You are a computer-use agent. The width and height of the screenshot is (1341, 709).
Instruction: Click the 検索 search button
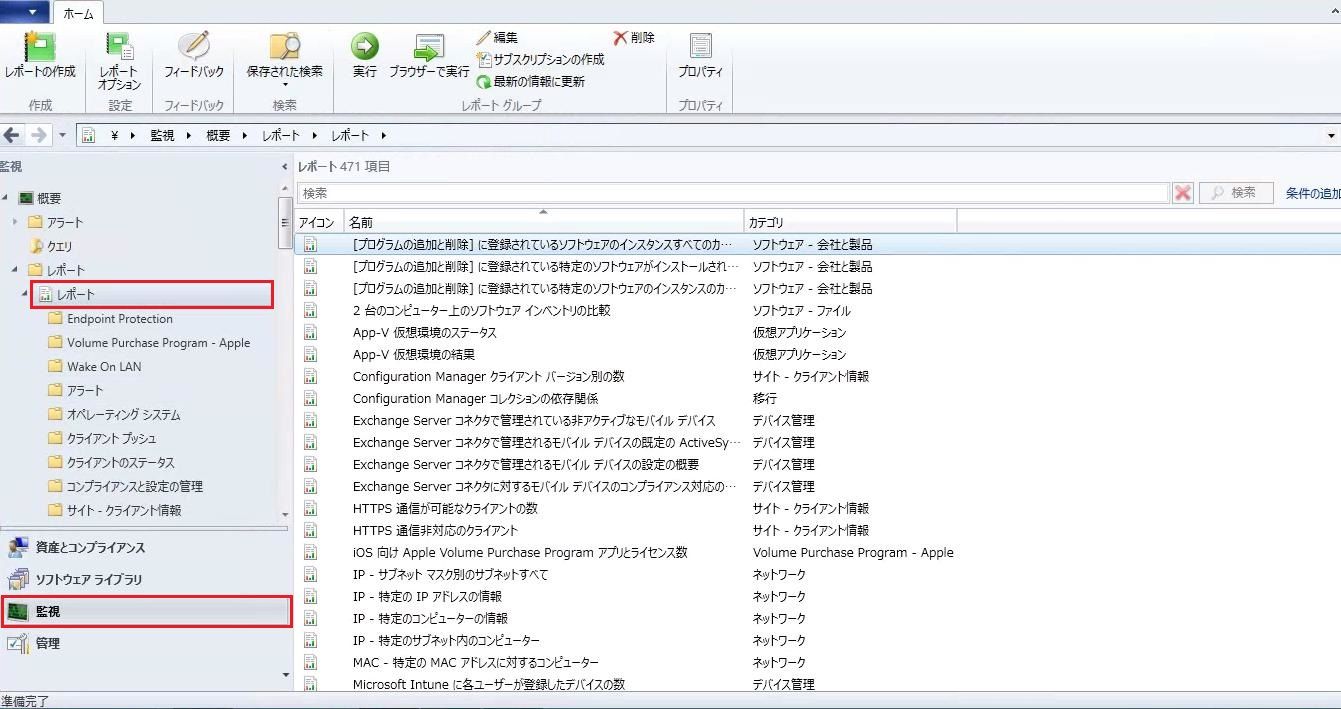click(x=1236, y=193)
